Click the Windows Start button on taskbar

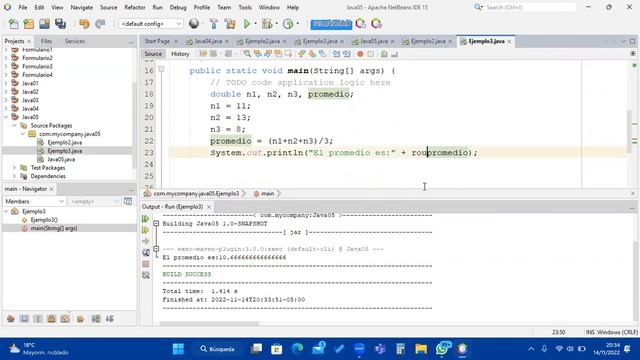tap(178, 349)
